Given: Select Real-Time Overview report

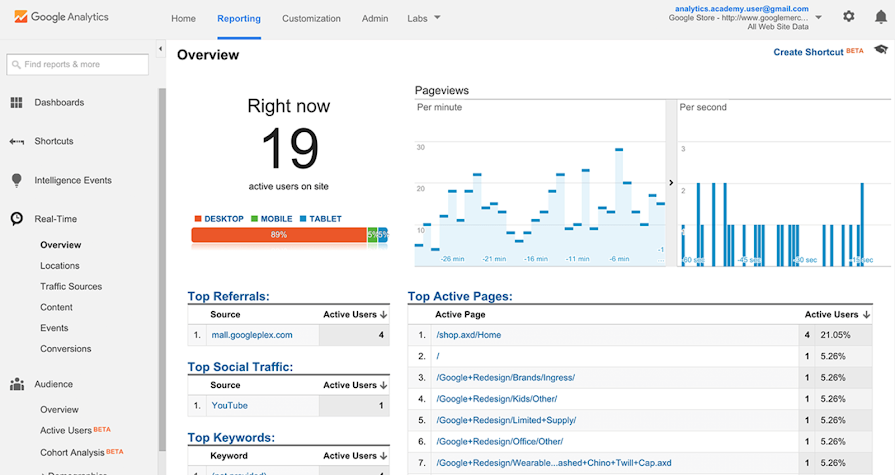Looking at the screenshot, I should [61, 245].
